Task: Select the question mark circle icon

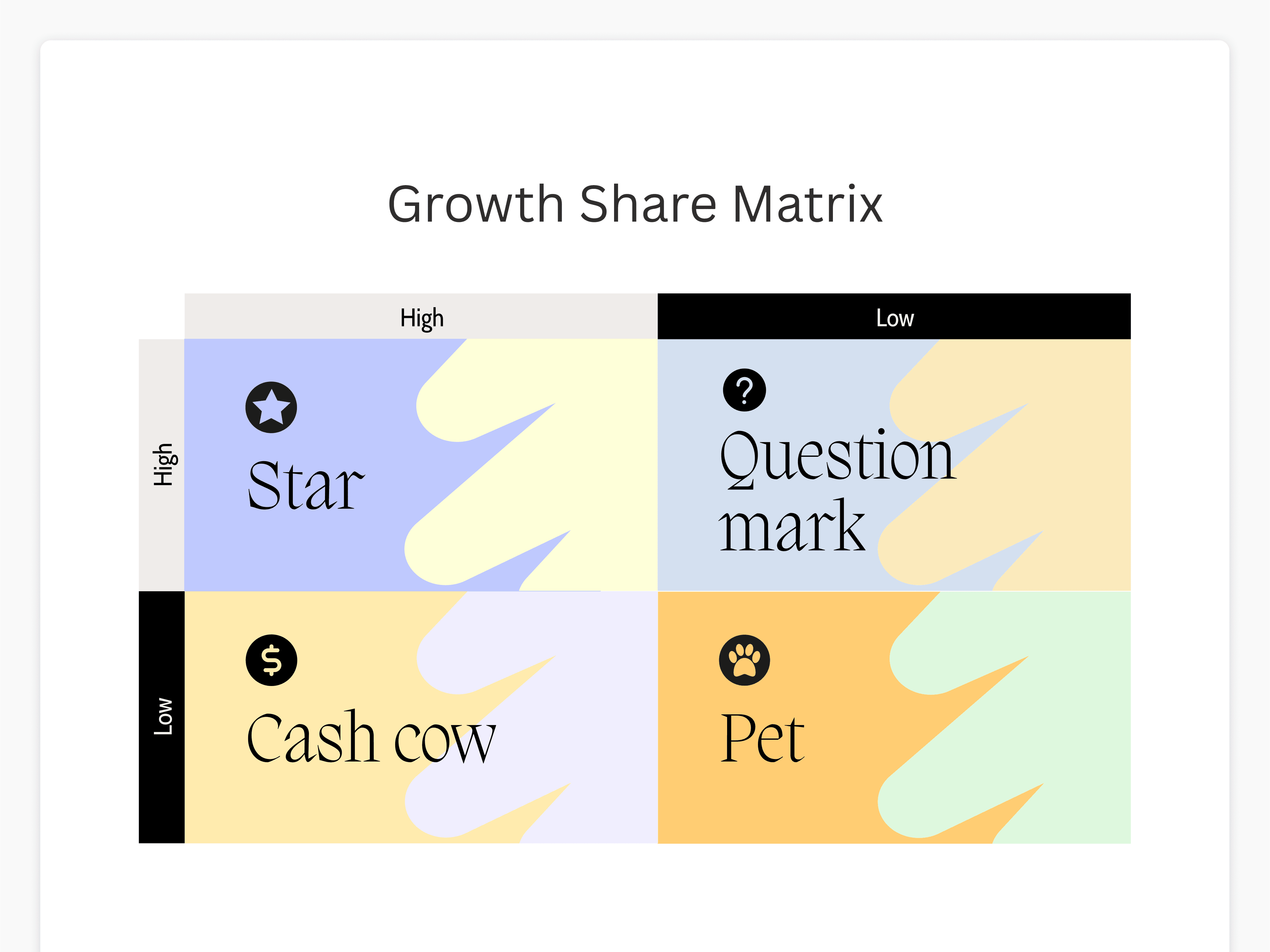Action: tap(744, 390)
